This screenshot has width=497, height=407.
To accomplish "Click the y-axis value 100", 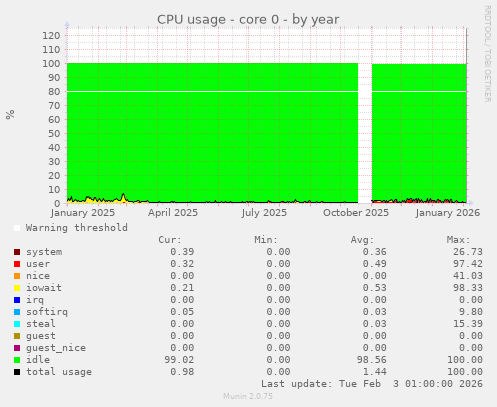I will 51,64.
